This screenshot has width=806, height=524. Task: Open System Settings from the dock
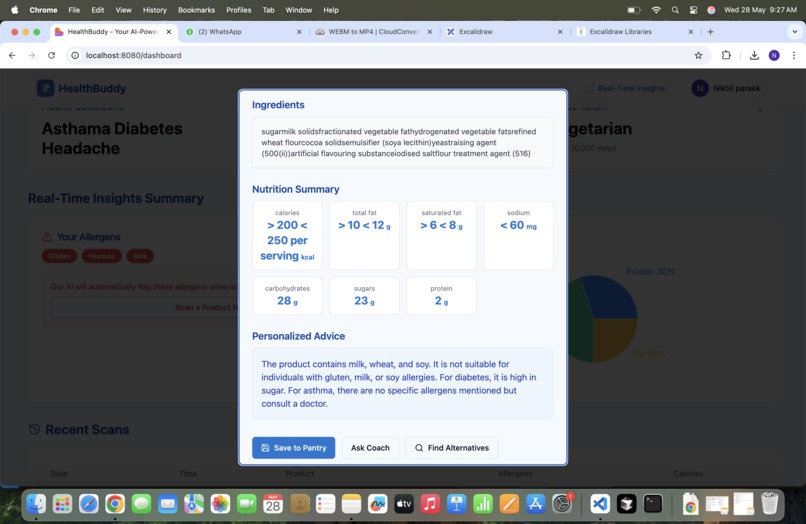pyautogui.click(x=562, y=504)
